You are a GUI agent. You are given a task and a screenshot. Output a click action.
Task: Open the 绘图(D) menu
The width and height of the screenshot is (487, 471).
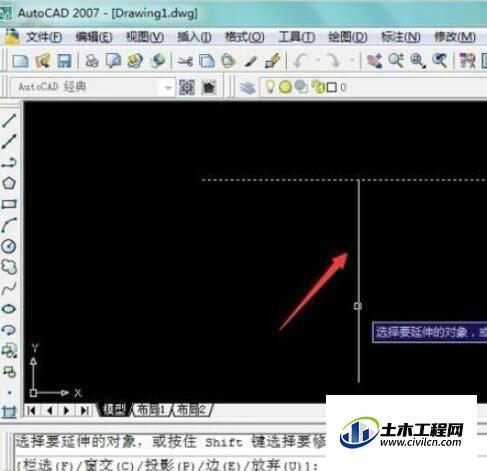click(x=348, y=37)
